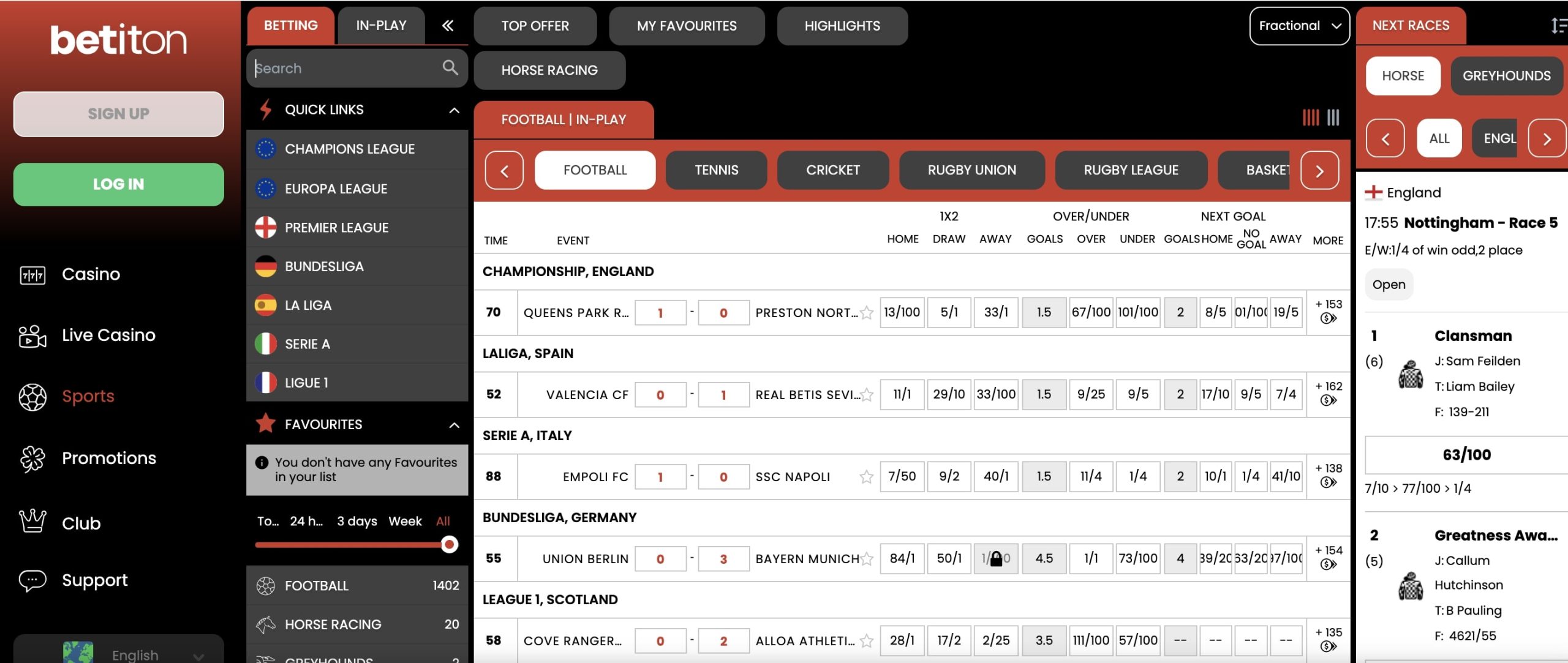The width and height of the screenshot is (1568, 663).
Task: Click the HORSE RACING button
Action: tap(549, 70)
